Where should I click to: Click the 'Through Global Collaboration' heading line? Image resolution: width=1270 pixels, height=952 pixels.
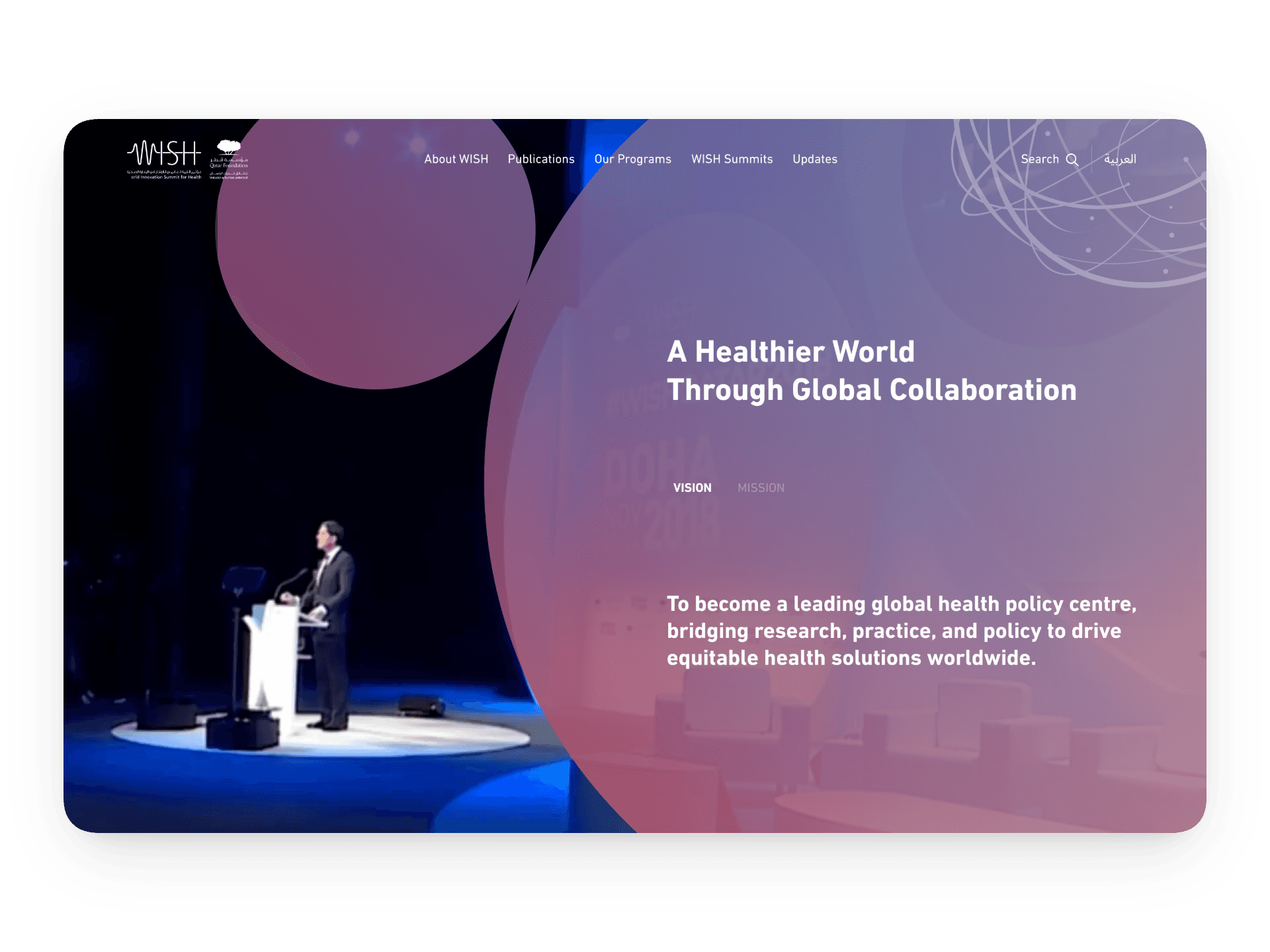(x=871, y=390)
